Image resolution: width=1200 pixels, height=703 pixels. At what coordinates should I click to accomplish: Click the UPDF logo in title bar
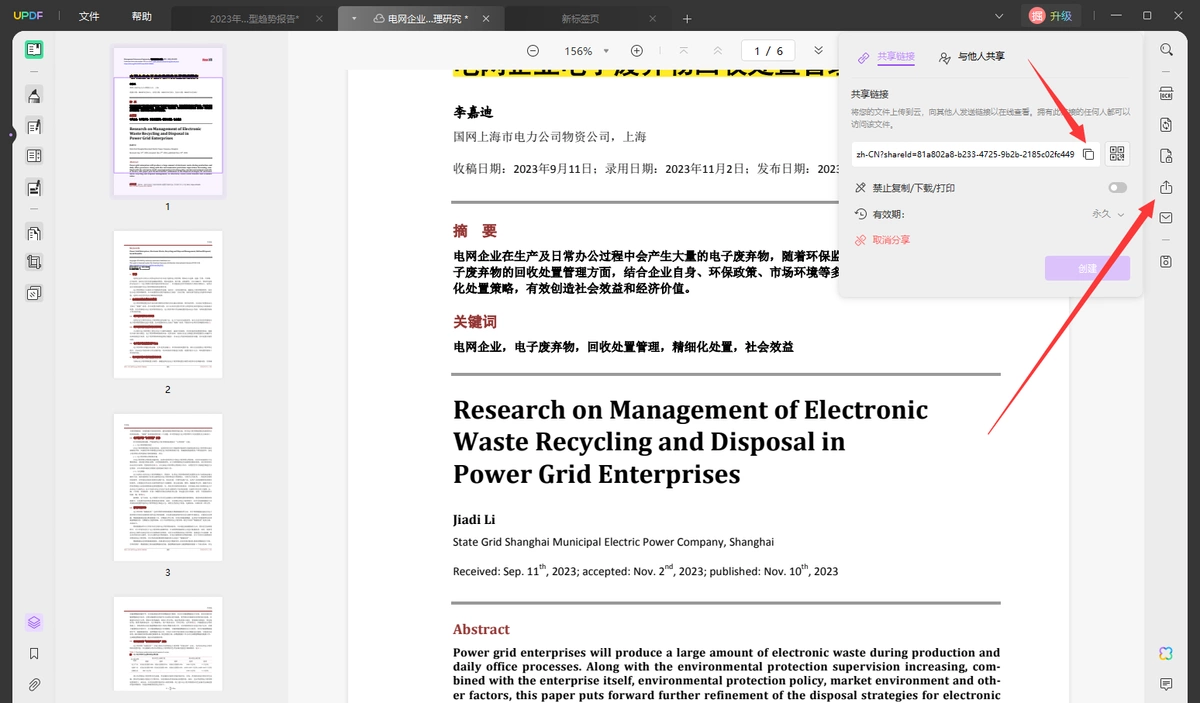pyautogui.click(x=27, y=17)
